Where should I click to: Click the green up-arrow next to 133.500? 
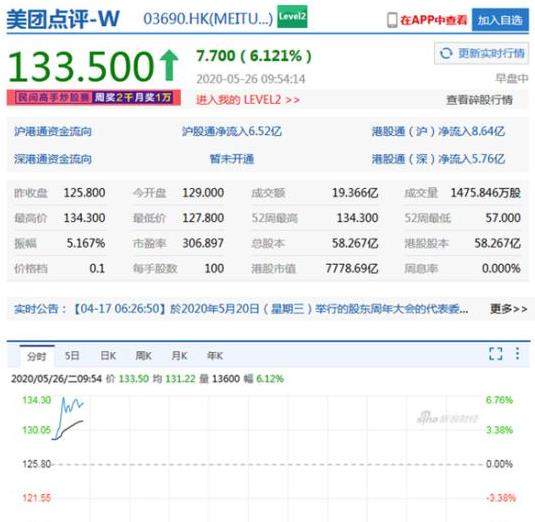(x=169, y=65)
